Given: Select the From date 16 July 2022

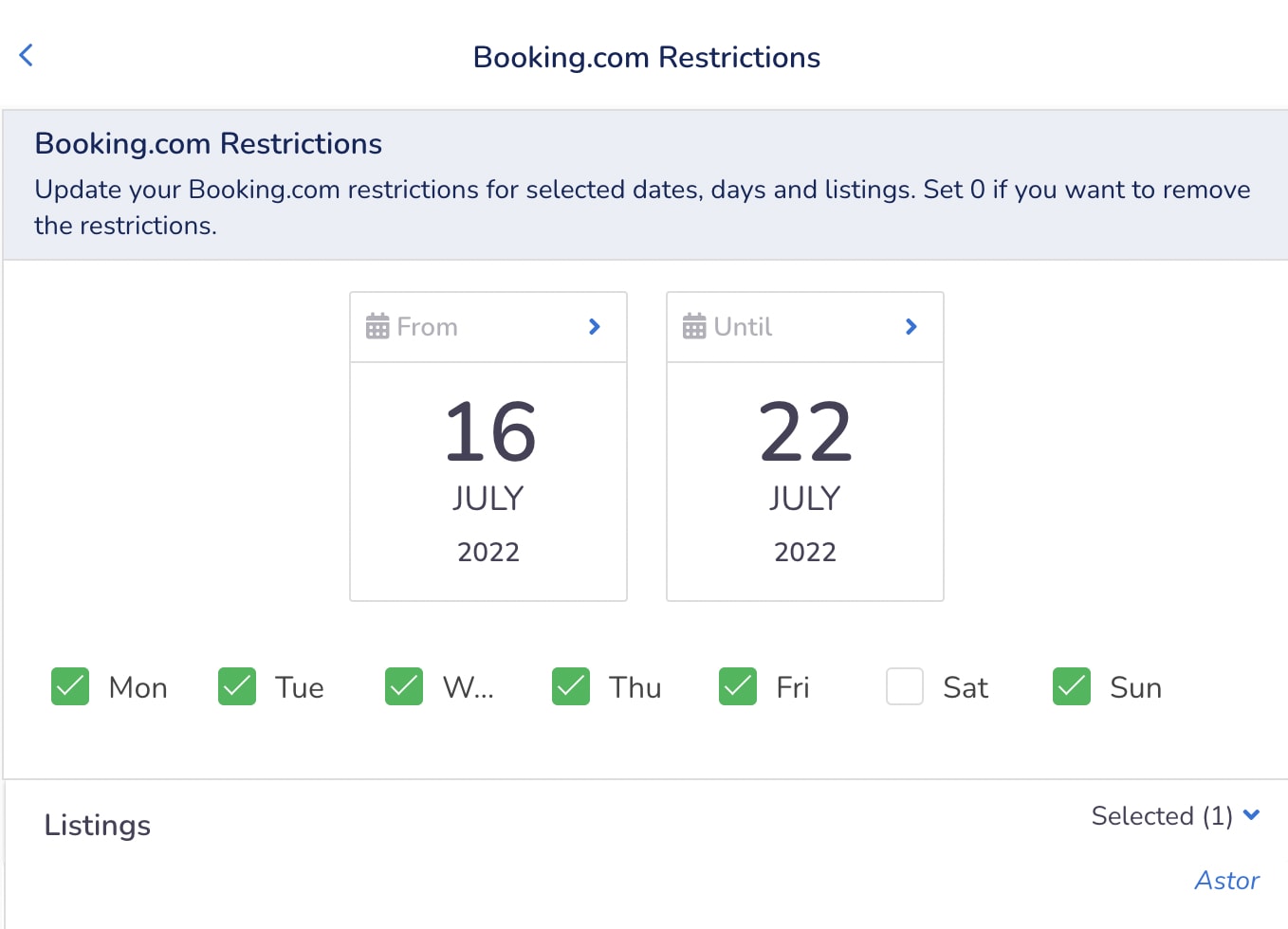Looking at the screenshot, I should pos(488,482).
